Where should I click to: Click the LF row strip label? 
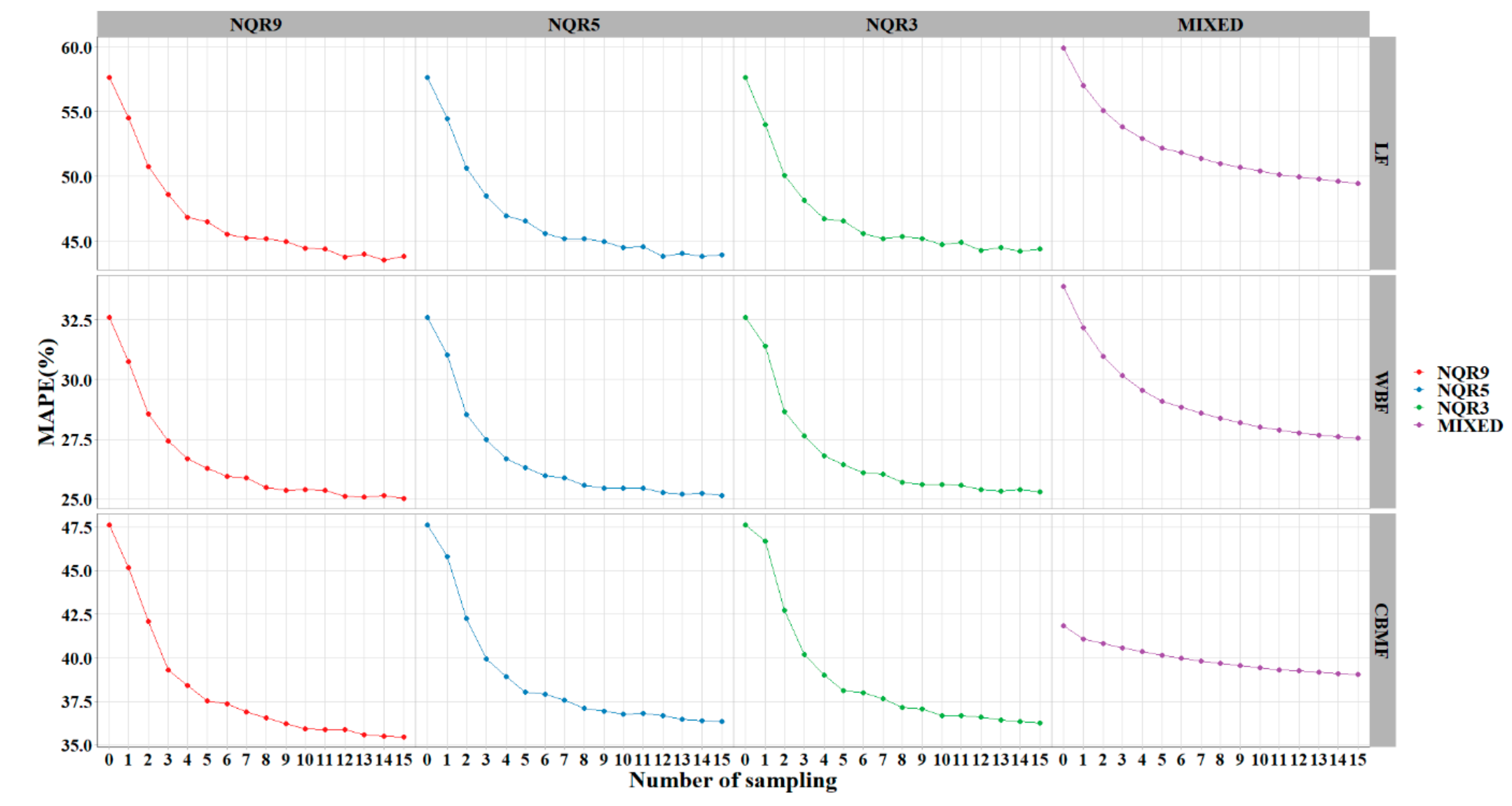point(1382,154)
